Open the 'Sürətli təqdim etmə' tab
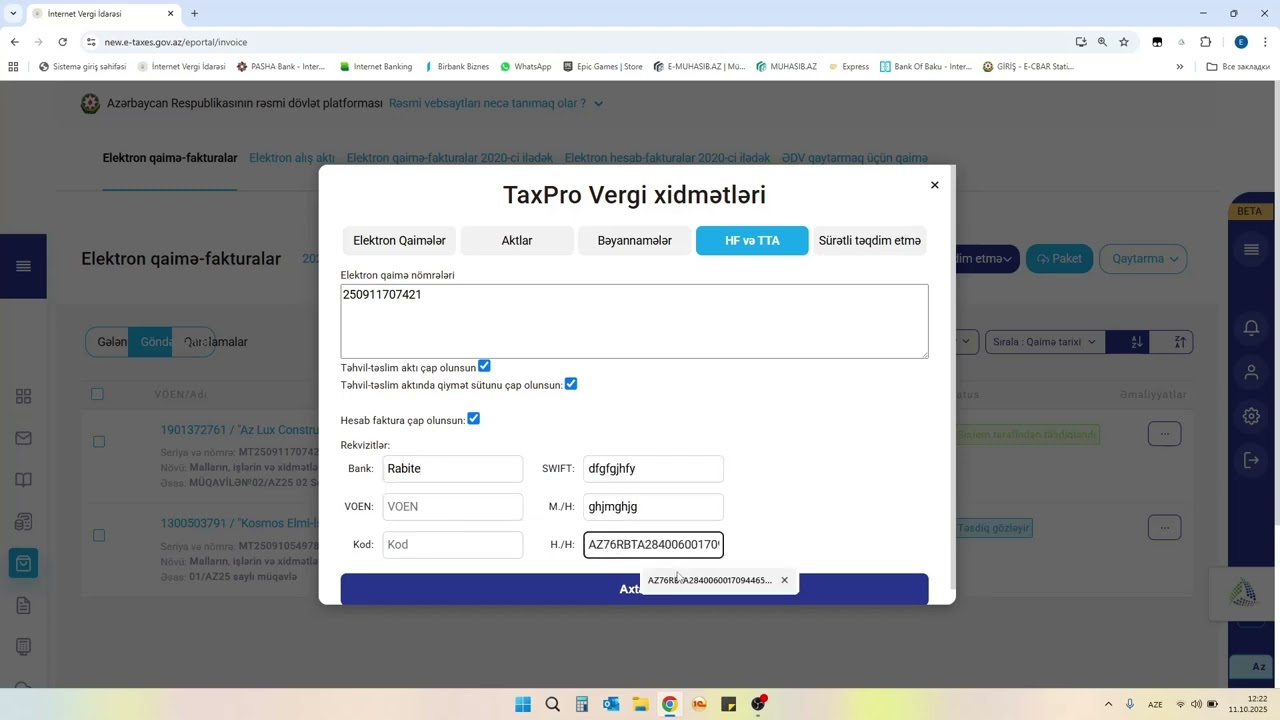 pyautogui.click(x=869, y=240)
